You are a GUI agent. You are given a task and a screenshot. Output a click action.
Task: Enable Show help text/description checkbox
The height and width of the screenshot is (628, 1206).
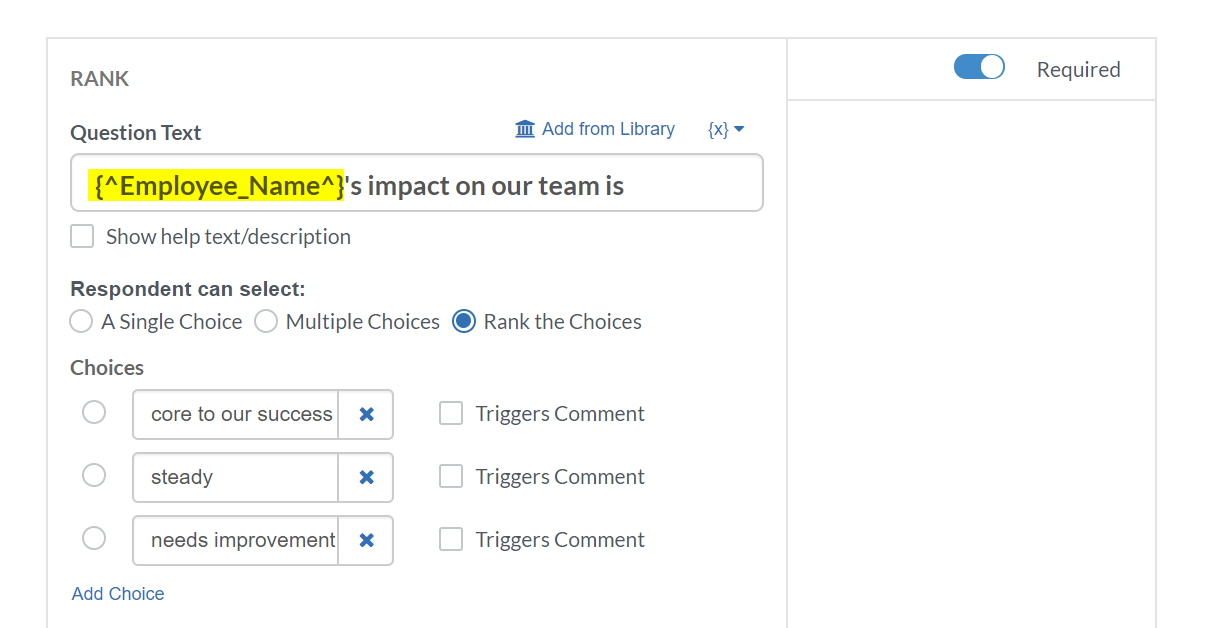coord(82,237)
